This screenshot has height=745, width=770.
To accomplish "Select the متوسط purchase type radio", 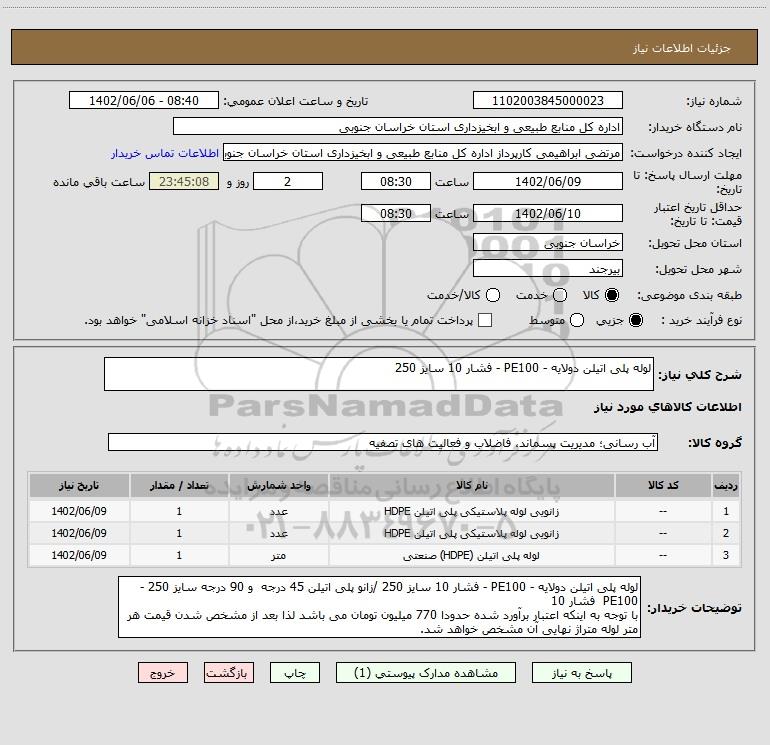I will (x=577, y=320).
